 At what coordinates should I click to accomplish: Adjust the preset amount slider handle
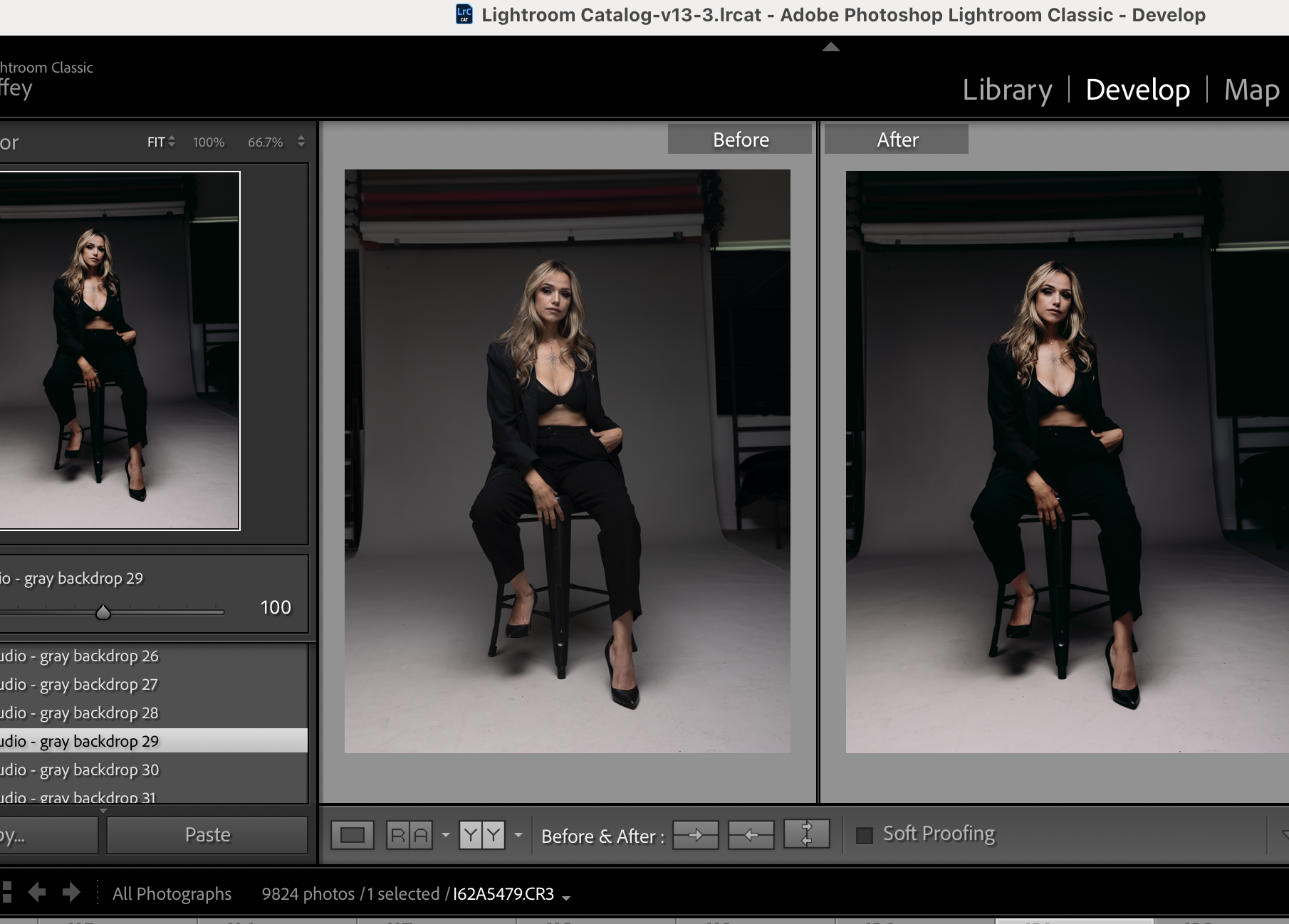[x=103, y=612]
